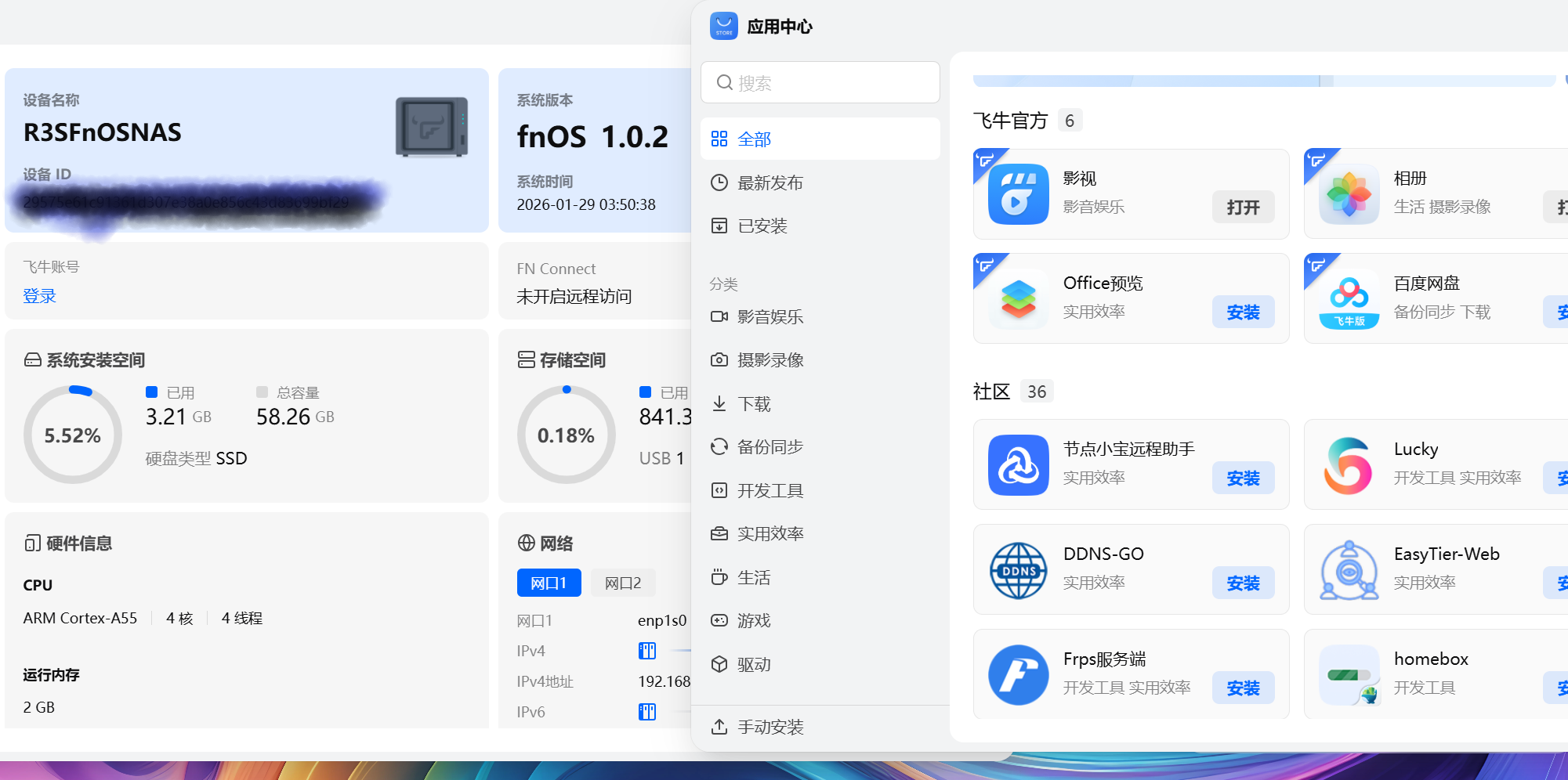This screenshot has height=780, width=1568.
Task: Open the 驱动 category
Action: coord(754,663)
